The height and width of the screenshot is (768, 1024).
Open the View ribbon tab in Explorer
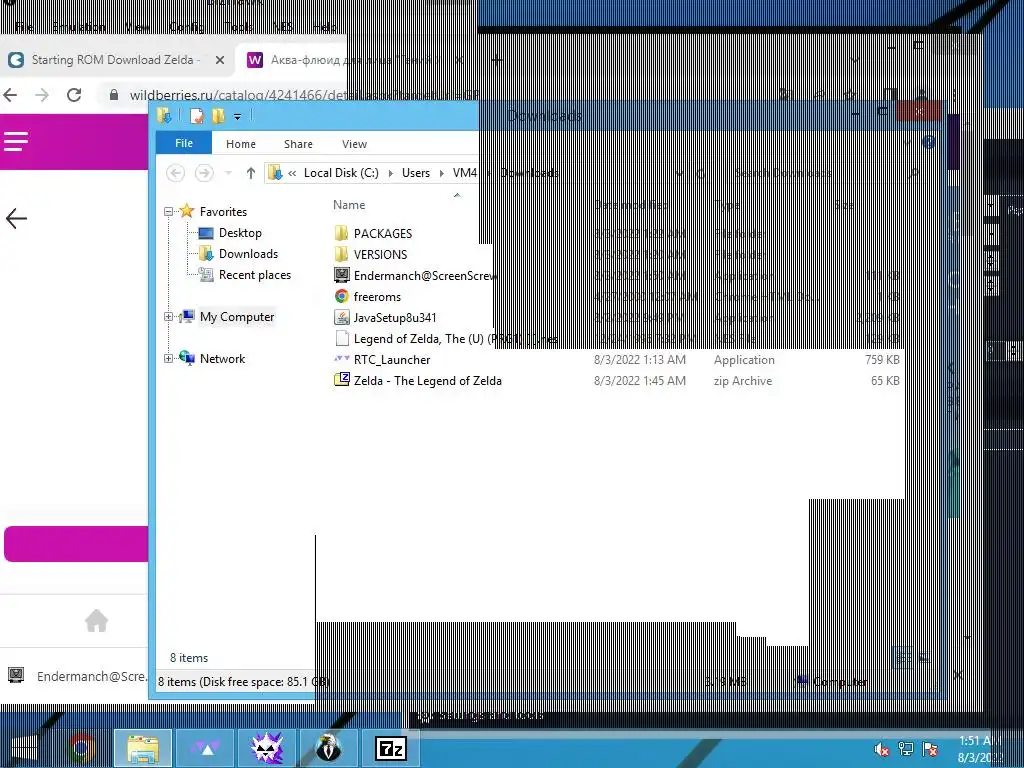coord(354,144)
